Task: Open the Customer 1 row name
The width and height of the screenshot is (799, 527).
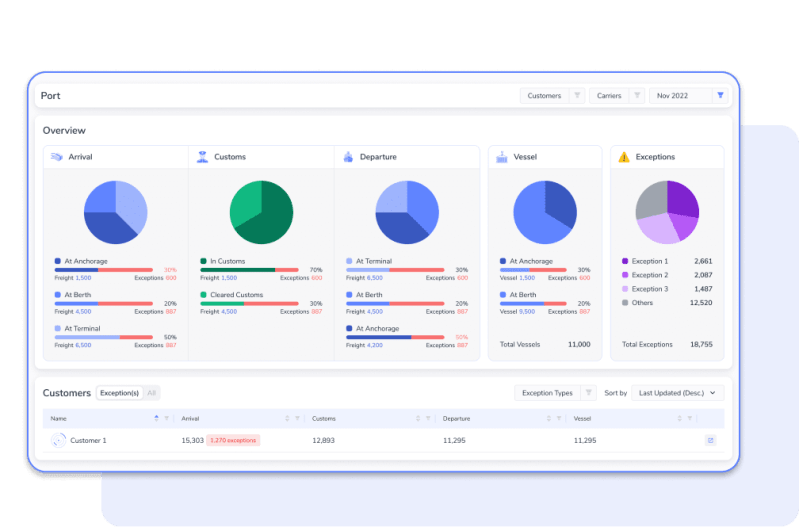Action: click(x=88, y=440)
